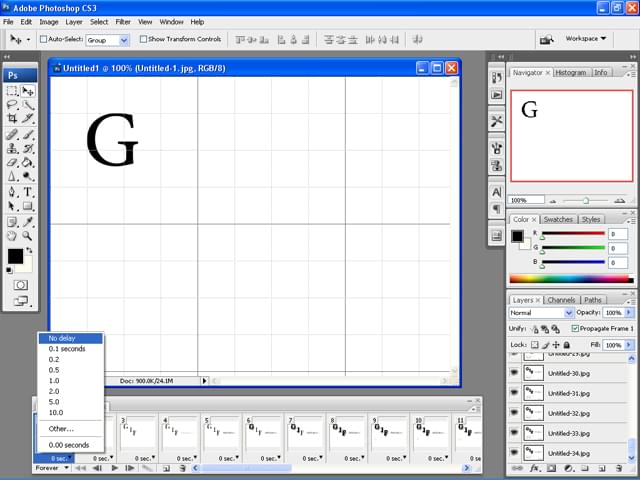Viewport: 640px width, 480px height.
Task: Toggle Quick Mask mode
Action: point(20,285)
